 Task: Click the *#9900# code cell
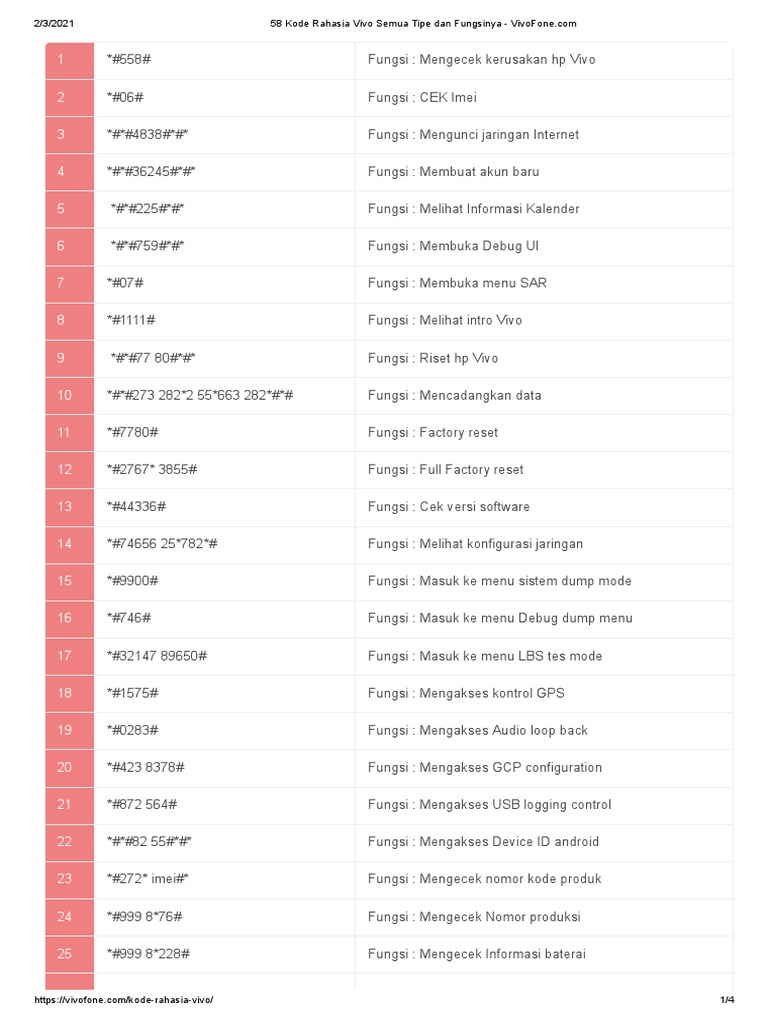pos(133,581)
